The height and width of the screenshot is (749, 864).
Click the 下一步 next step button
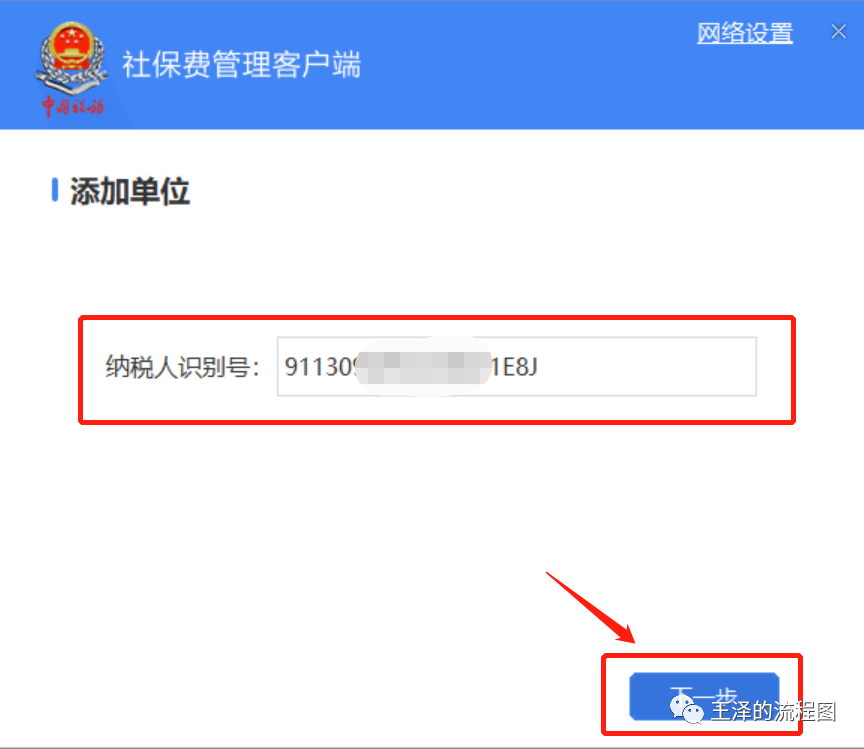click(x=704, y=696)
